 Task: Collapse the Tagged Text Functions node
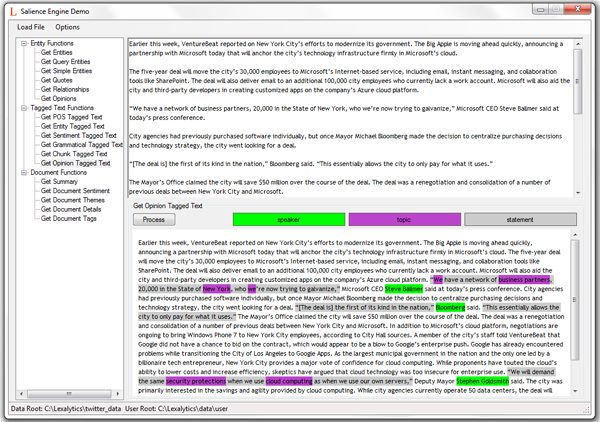[24, 107]
